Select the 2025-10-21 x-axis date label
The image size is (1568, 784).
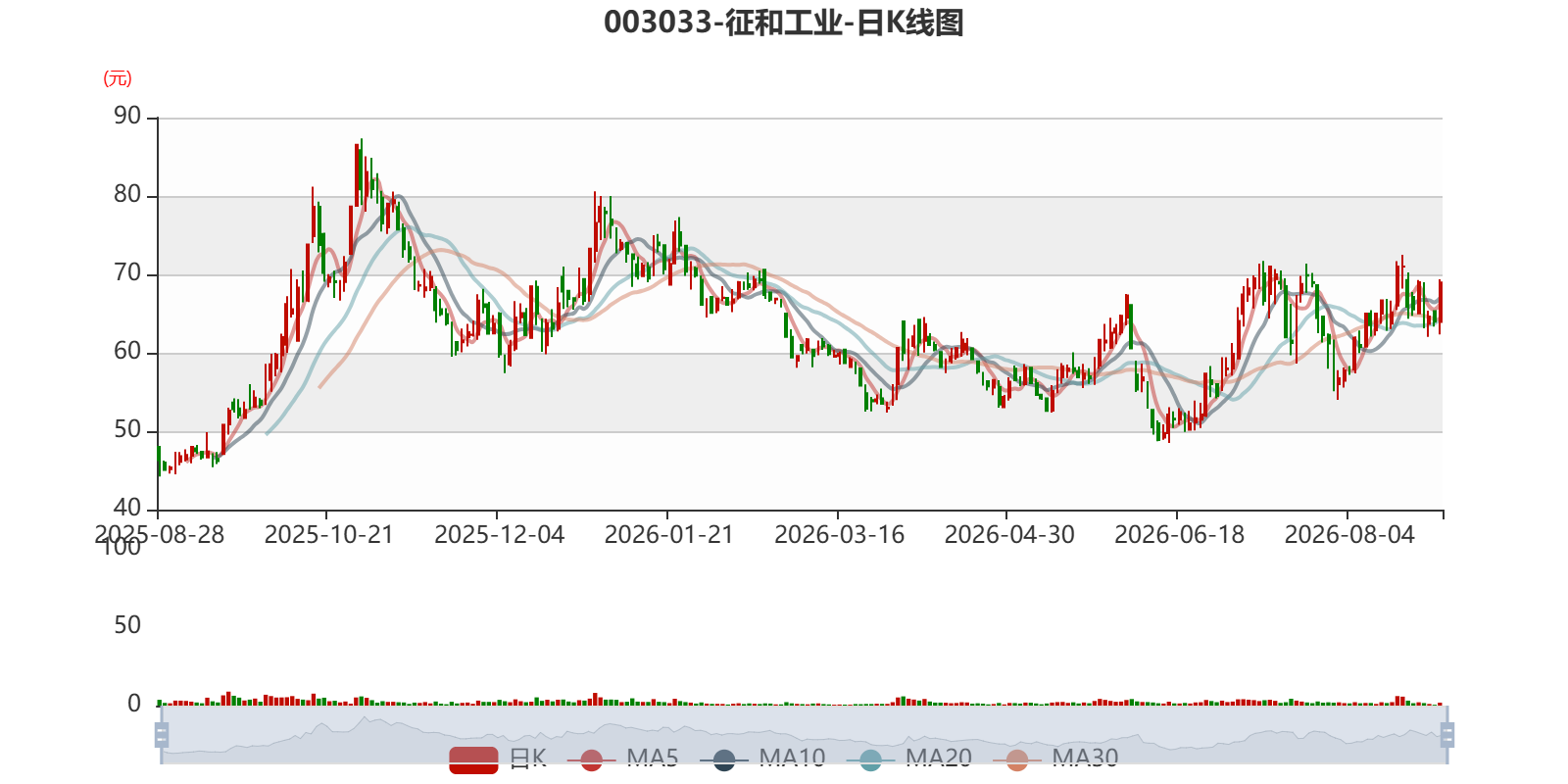(x=329, y=535)
